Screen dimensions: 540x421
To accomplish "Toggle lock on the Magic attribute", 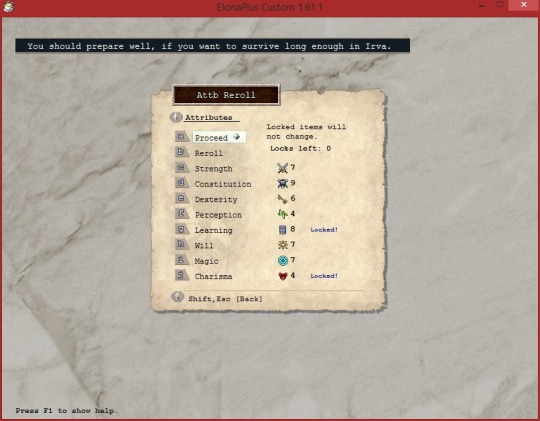I will pyautogui.click(x=206, y=261).
